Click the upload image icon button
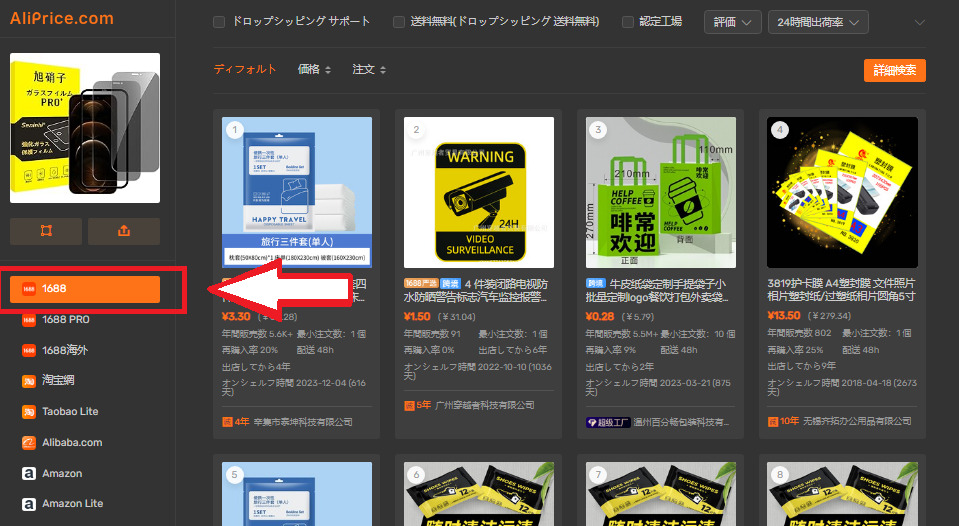 tap(124, 231)
